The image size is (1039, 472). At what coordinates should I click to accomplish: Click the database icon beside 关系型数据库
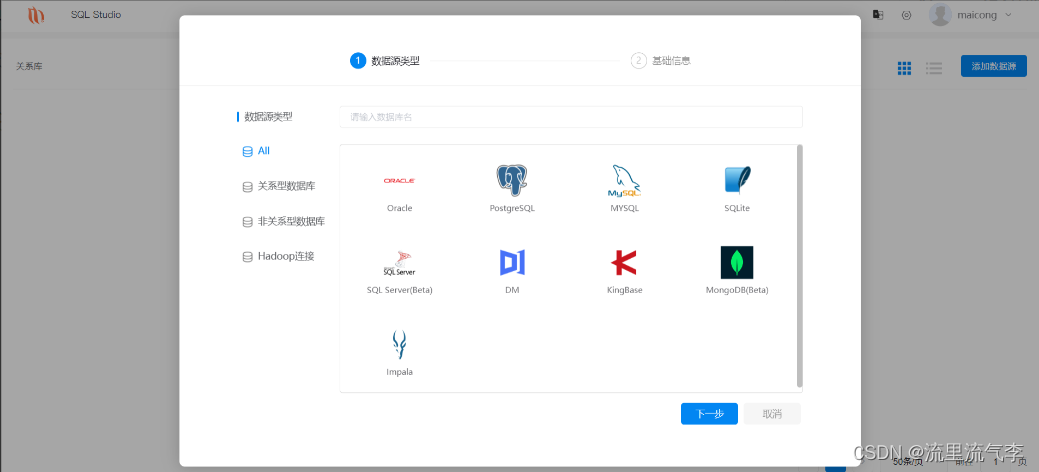tap(247, 187)
